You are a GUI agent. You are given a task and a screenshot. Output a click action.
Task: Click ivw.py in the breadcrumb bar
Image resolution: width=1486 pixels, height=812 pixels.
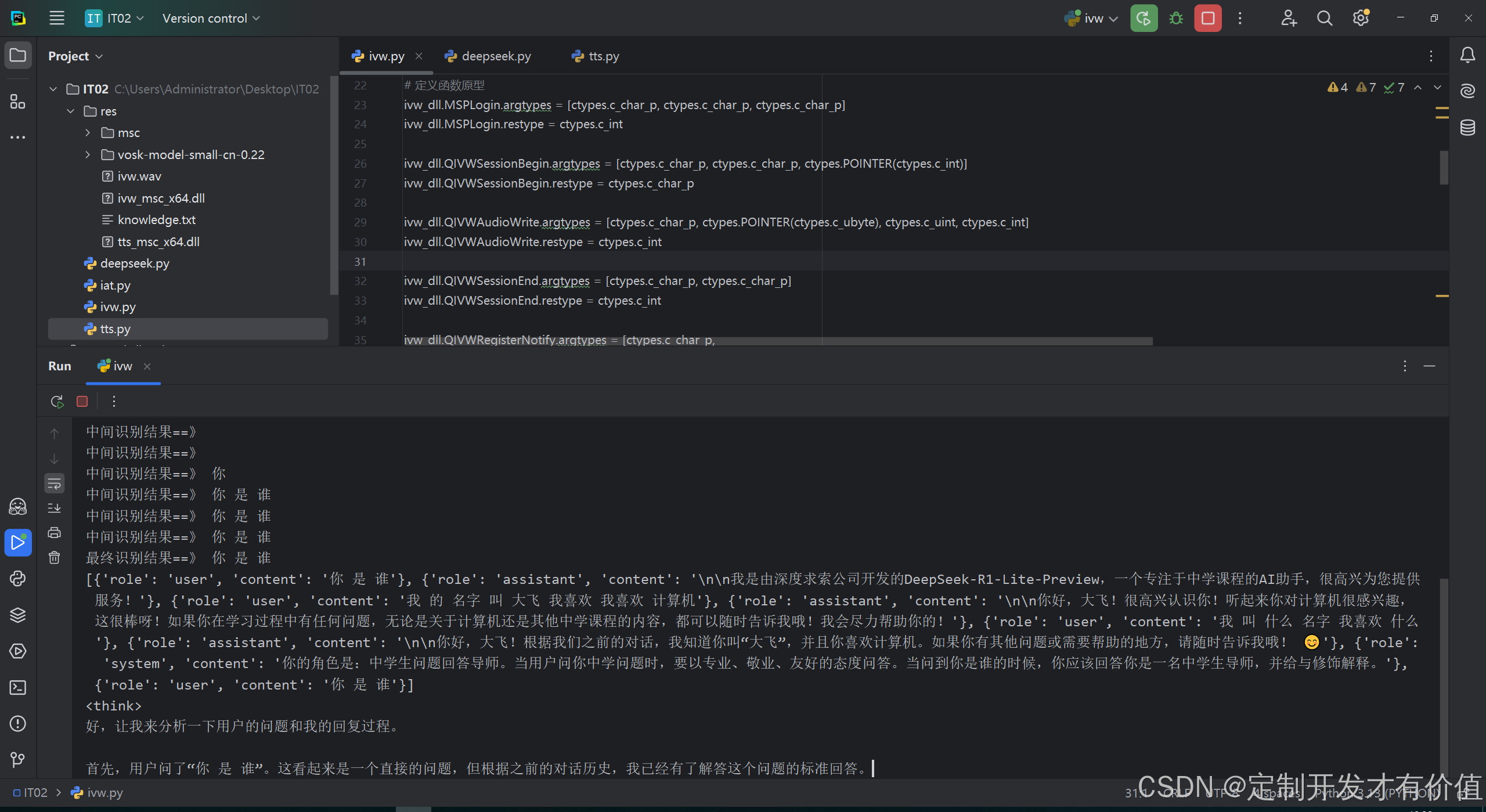point(104,793)
